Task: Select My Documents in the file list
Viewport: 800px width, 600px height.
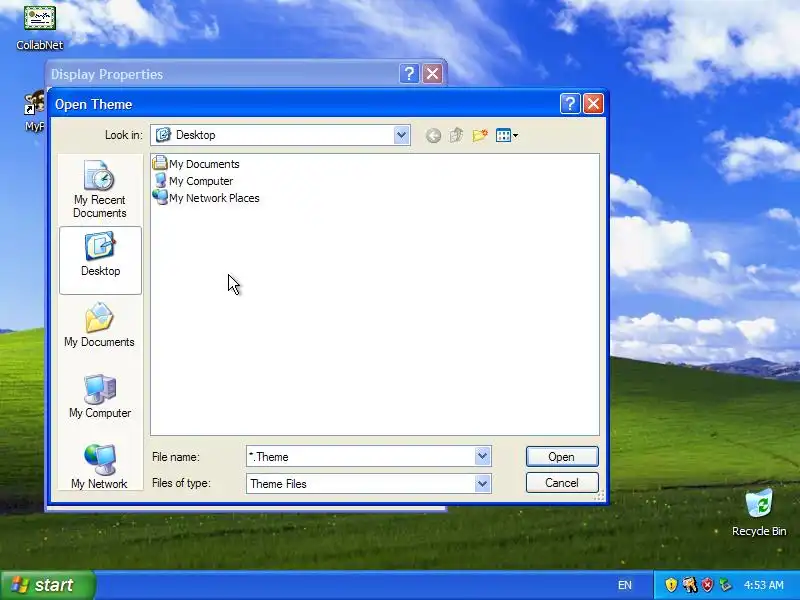Action: (196, 164)
